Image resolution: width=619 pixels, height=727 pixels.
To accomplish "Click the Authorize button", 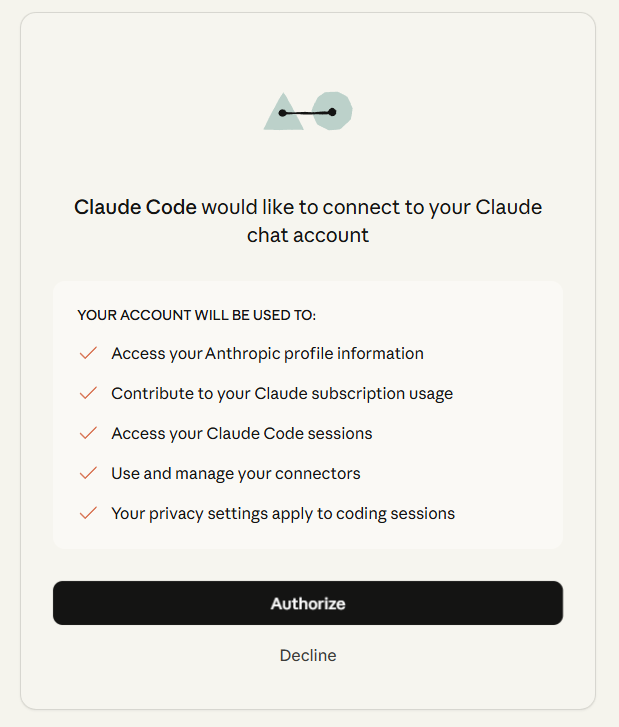I will [308, 603].
